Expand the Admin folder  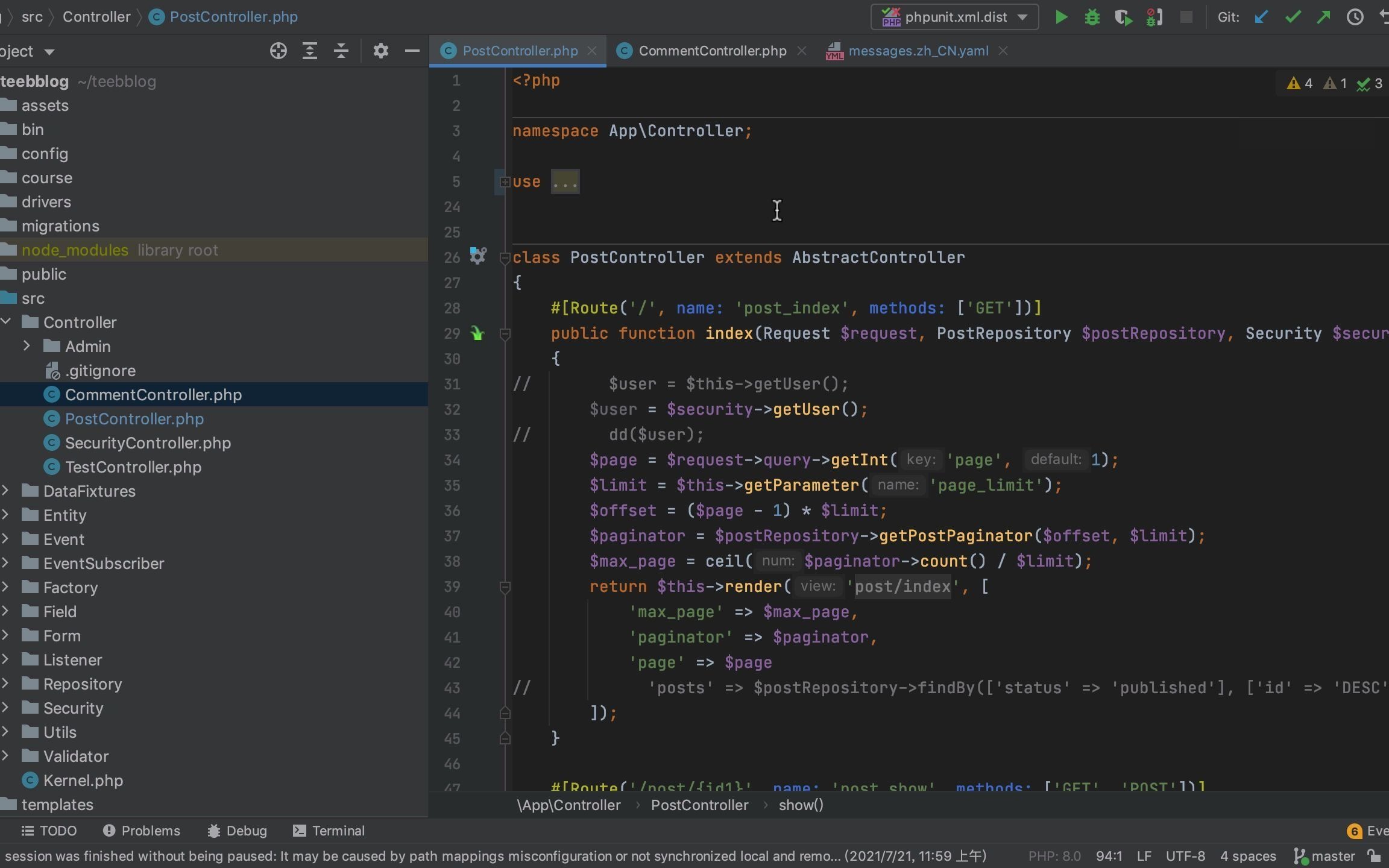coord(27,346)
